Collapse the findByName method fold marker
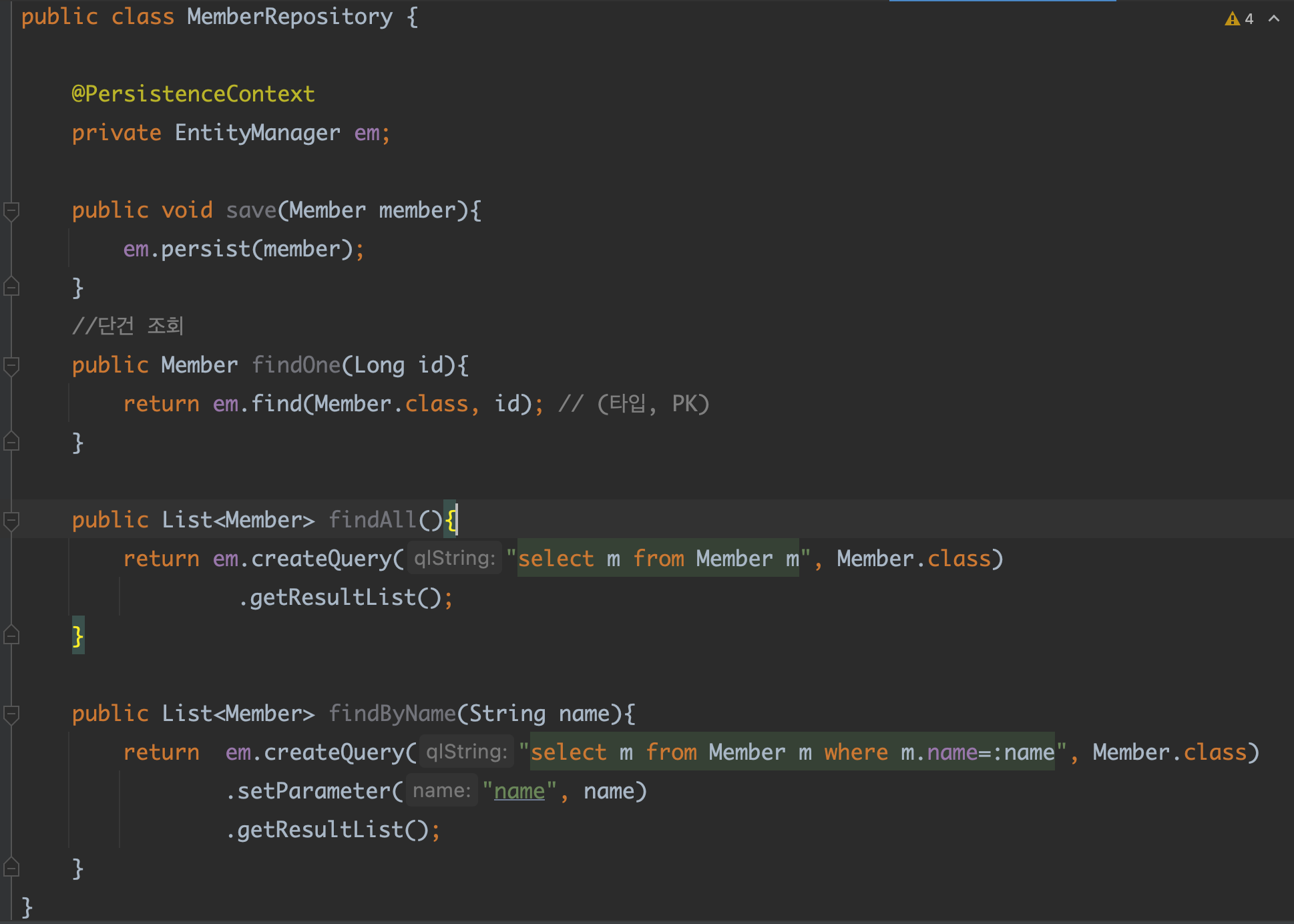This screenshot has height=924, width=1294. [x=11, y=714]
